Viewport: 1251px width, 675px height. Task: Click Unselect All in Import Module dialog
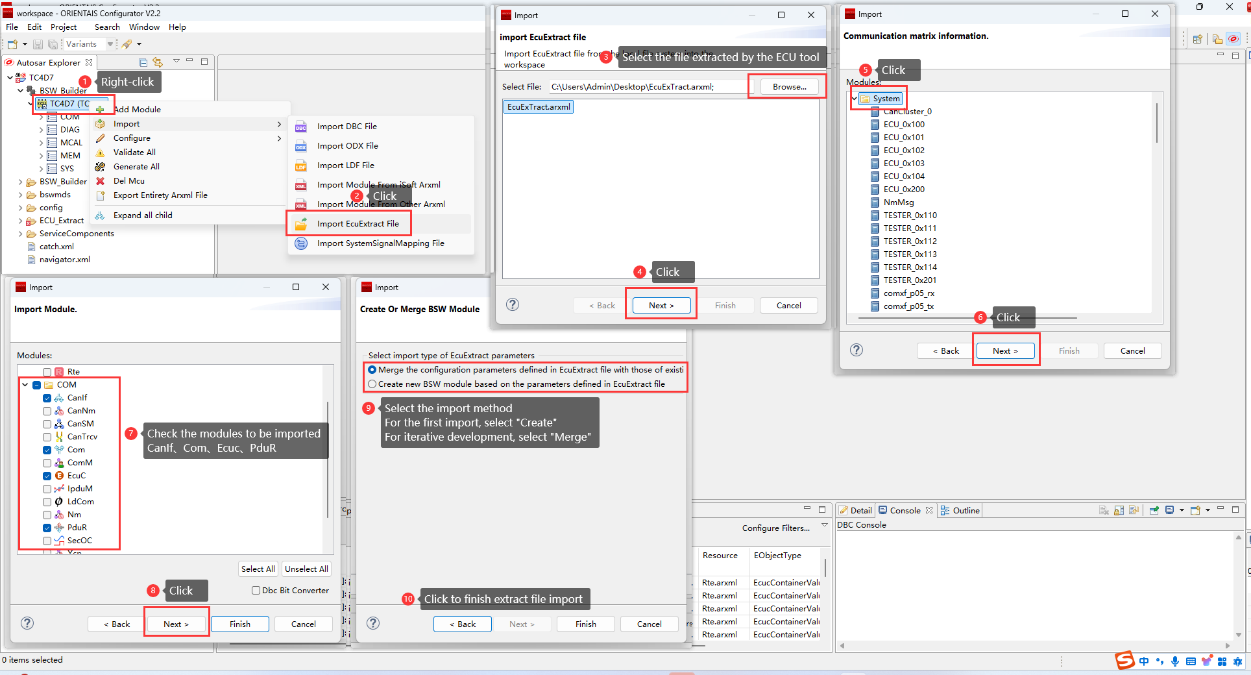click(x=306, y=569)
